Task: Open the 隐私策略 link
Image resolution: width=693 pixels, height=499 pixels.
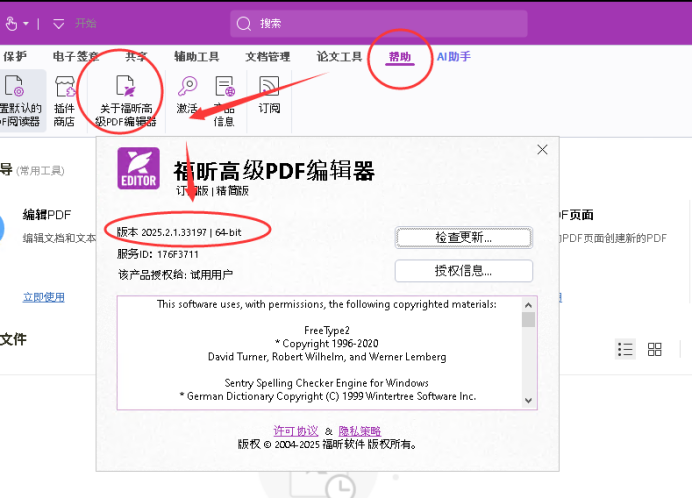Action: point(361,430)
